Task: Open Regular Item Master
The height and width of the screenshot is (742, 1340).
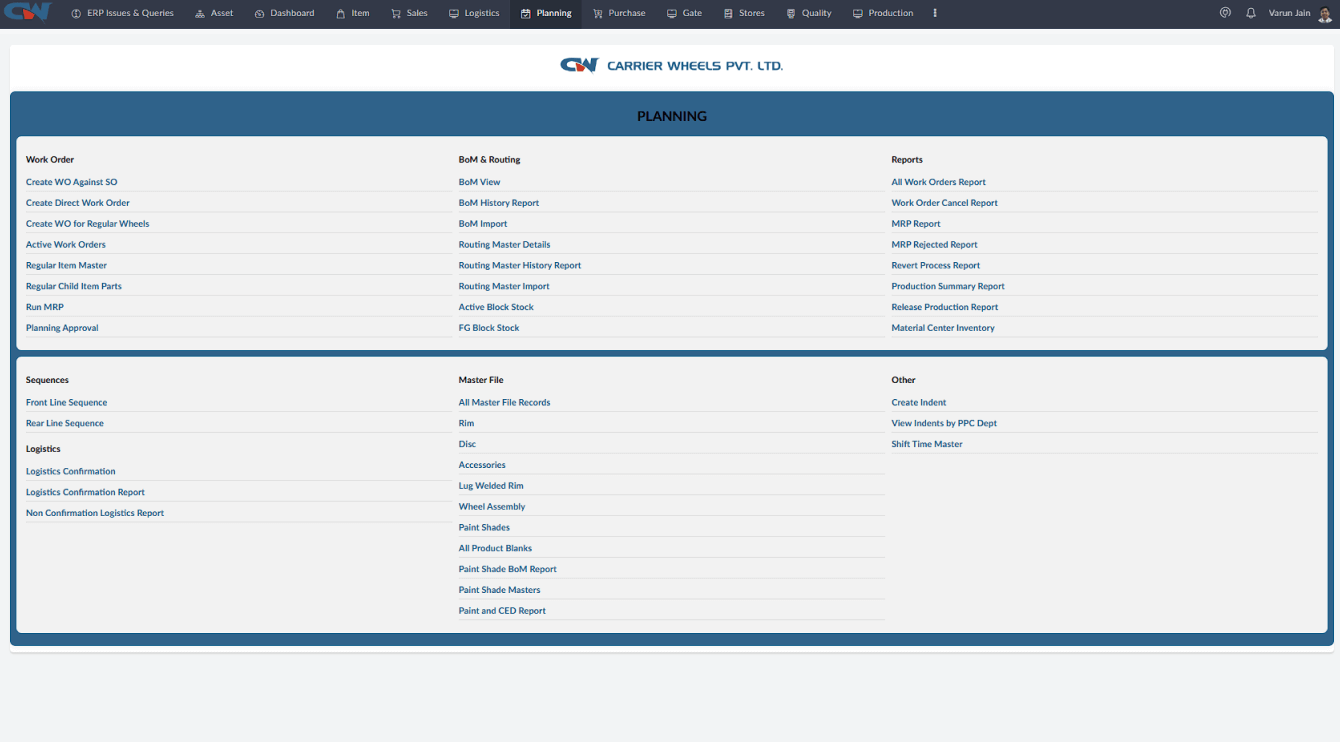Action: click(66, 266)
